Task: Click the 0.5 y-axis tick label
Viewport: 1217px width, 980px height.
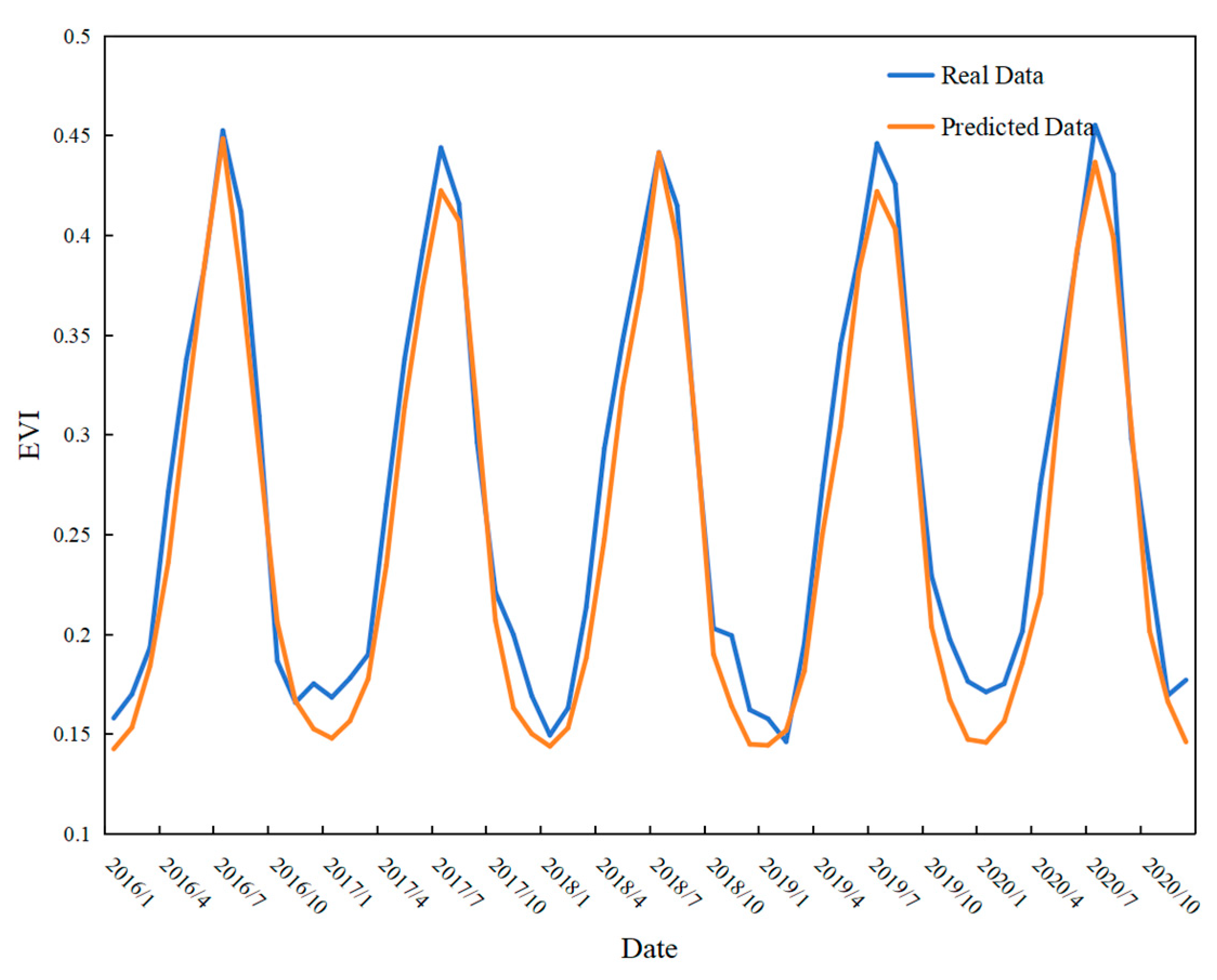Action: click(x=77, y=37)
